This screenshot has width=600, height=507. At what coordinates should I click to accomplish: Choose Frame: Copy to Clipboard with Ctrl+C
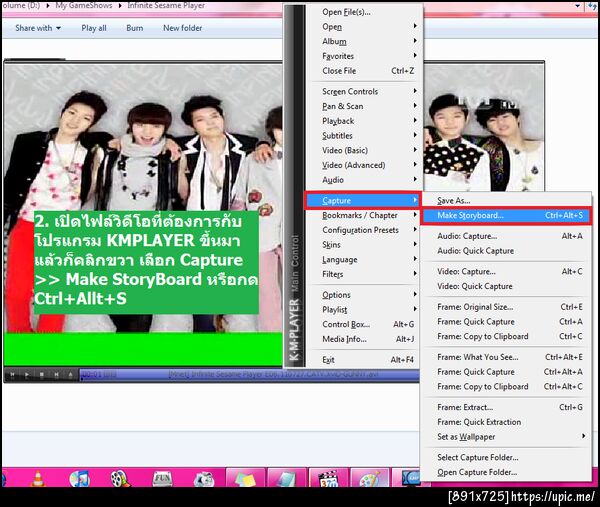tap(506, 336)
